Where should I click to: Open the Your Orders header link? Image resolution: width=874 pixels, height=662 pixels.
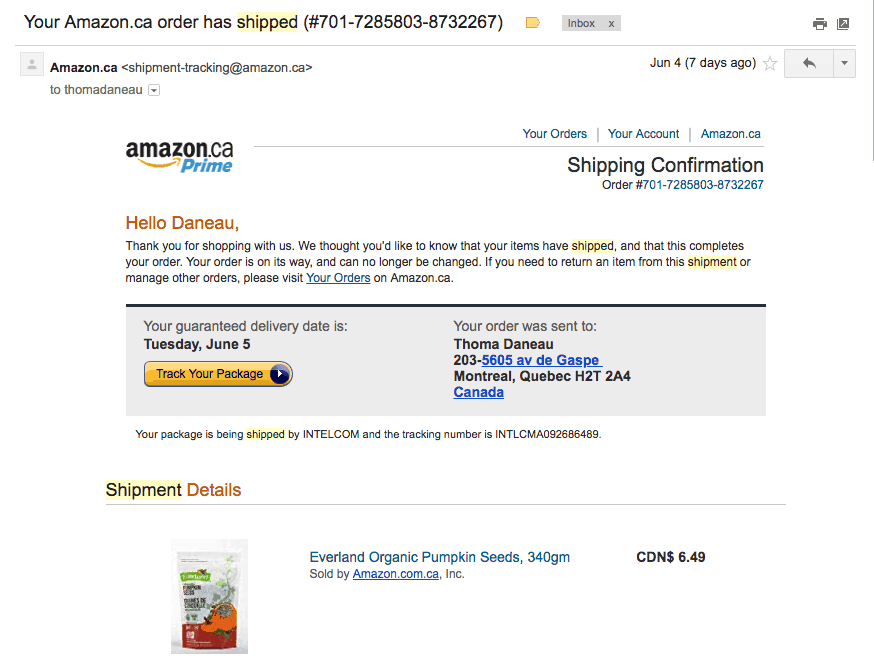click(x=554, y=134)
